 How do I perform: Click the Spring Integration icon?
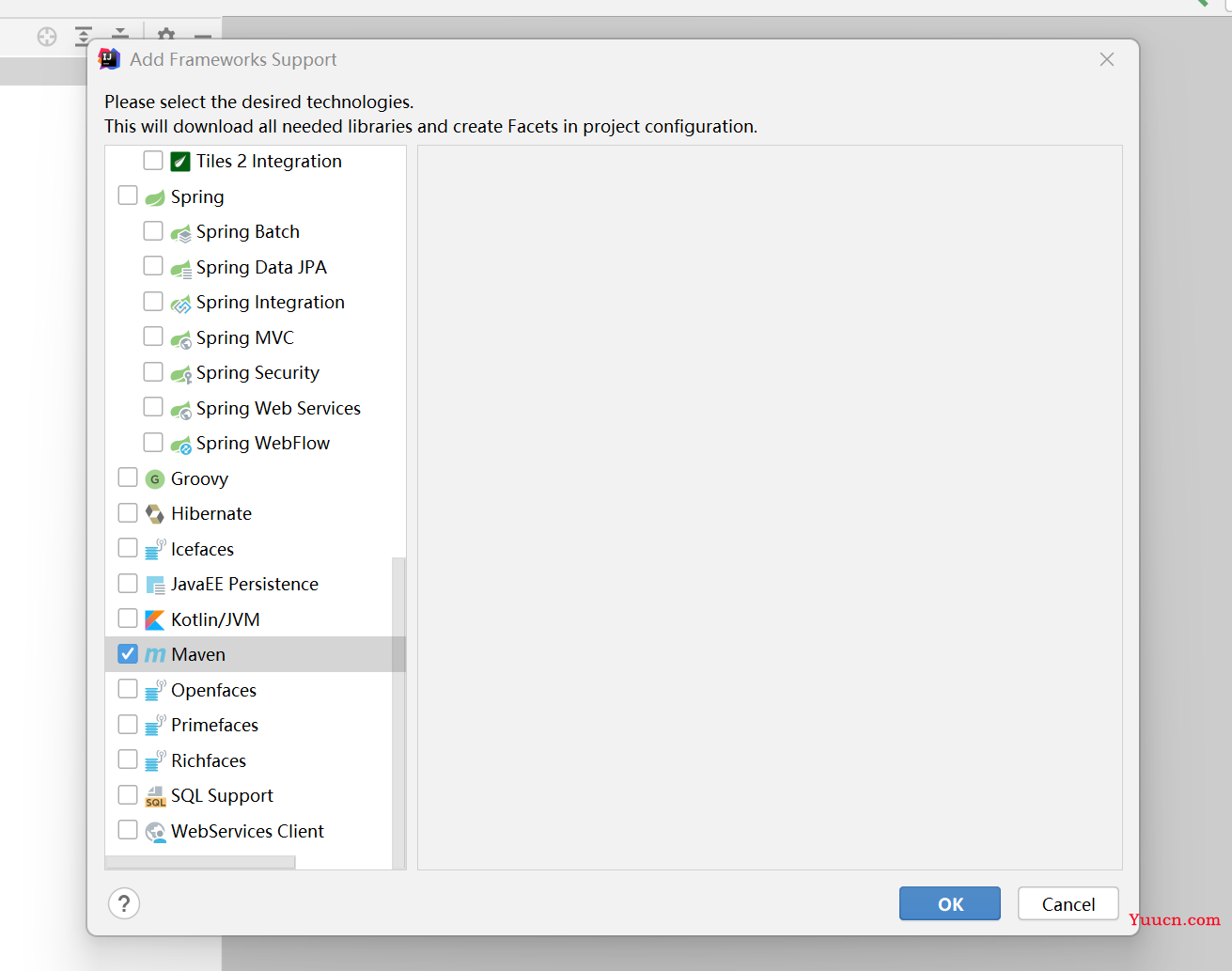[x=180, y=304]
